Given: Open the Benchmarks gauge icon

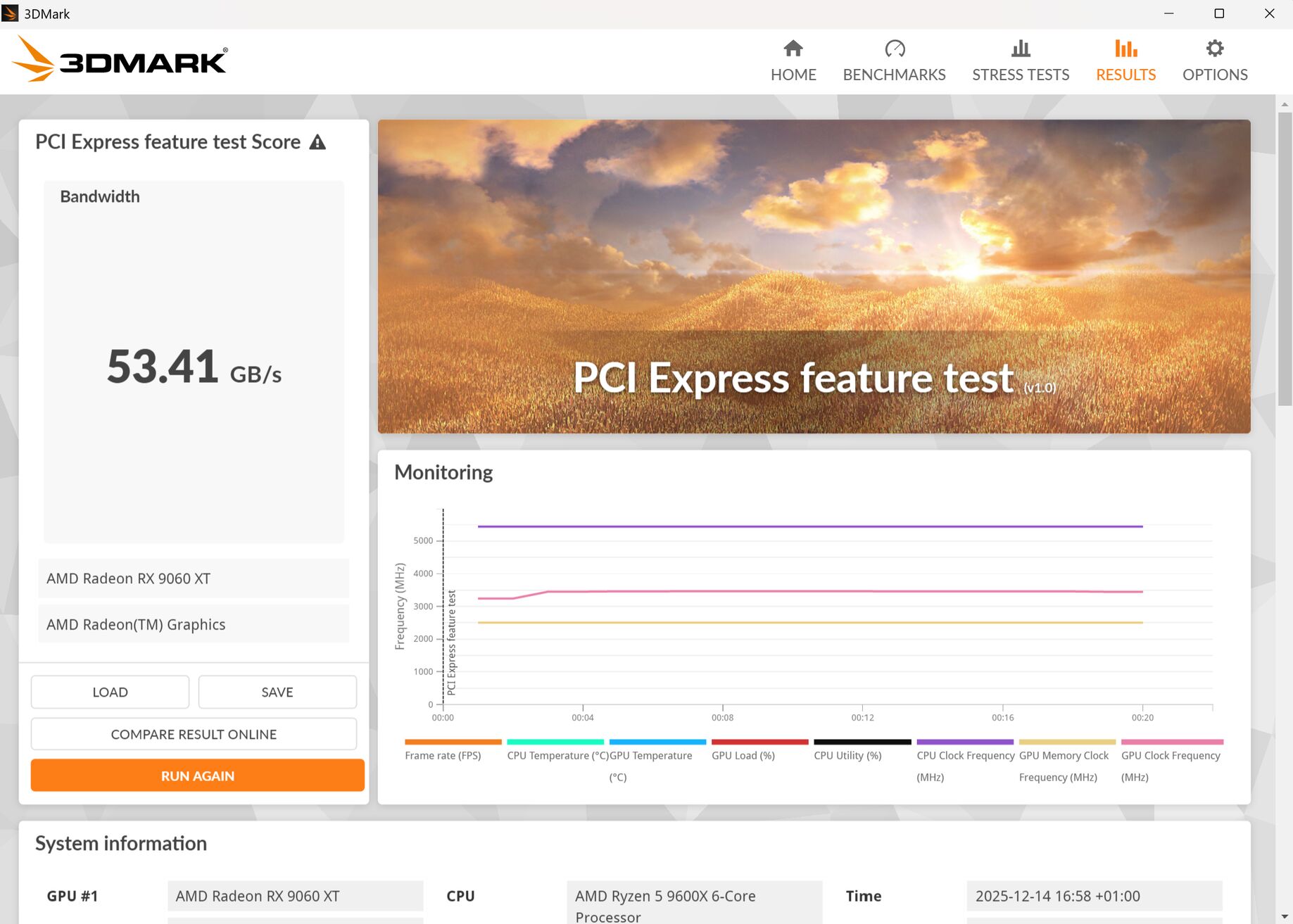Looking at the screenshot, I should coord(894,49).
